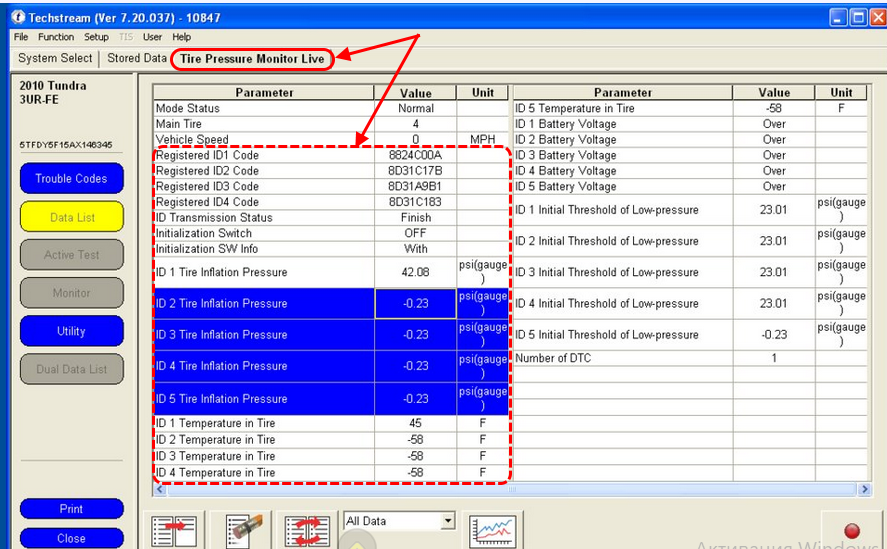Select the ID 5 Temperature in Tire row

tap(690, 108)
